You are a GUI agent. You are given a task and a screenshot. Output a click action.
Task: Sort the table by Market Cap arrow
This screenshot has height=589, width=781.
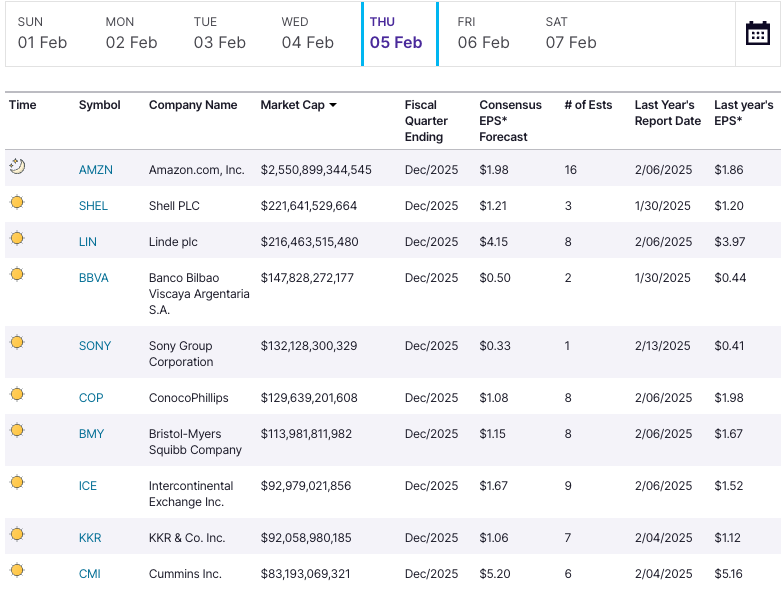333,105
